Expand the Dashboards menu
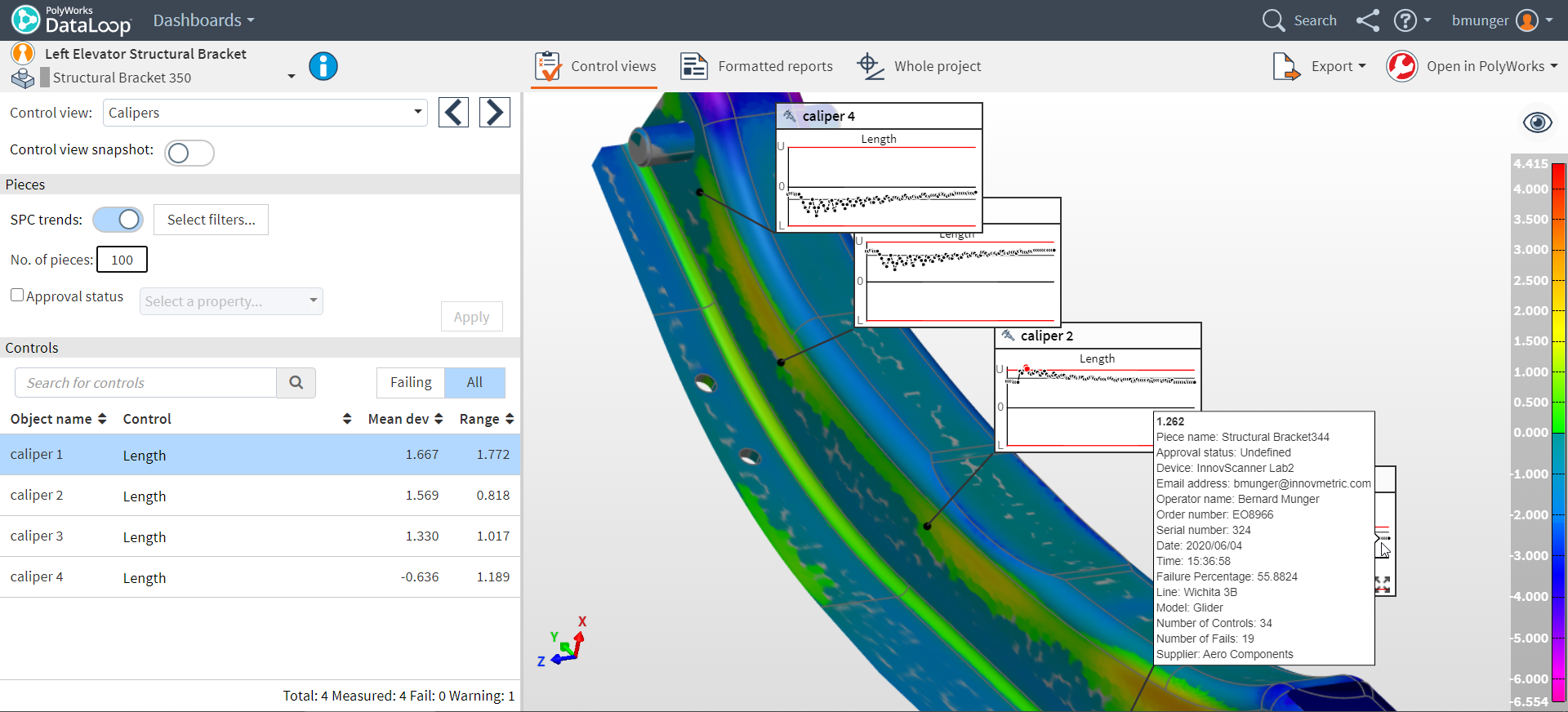Image resolution: width=1568 pixels, height=712 pixels. [x=203, y=20]
